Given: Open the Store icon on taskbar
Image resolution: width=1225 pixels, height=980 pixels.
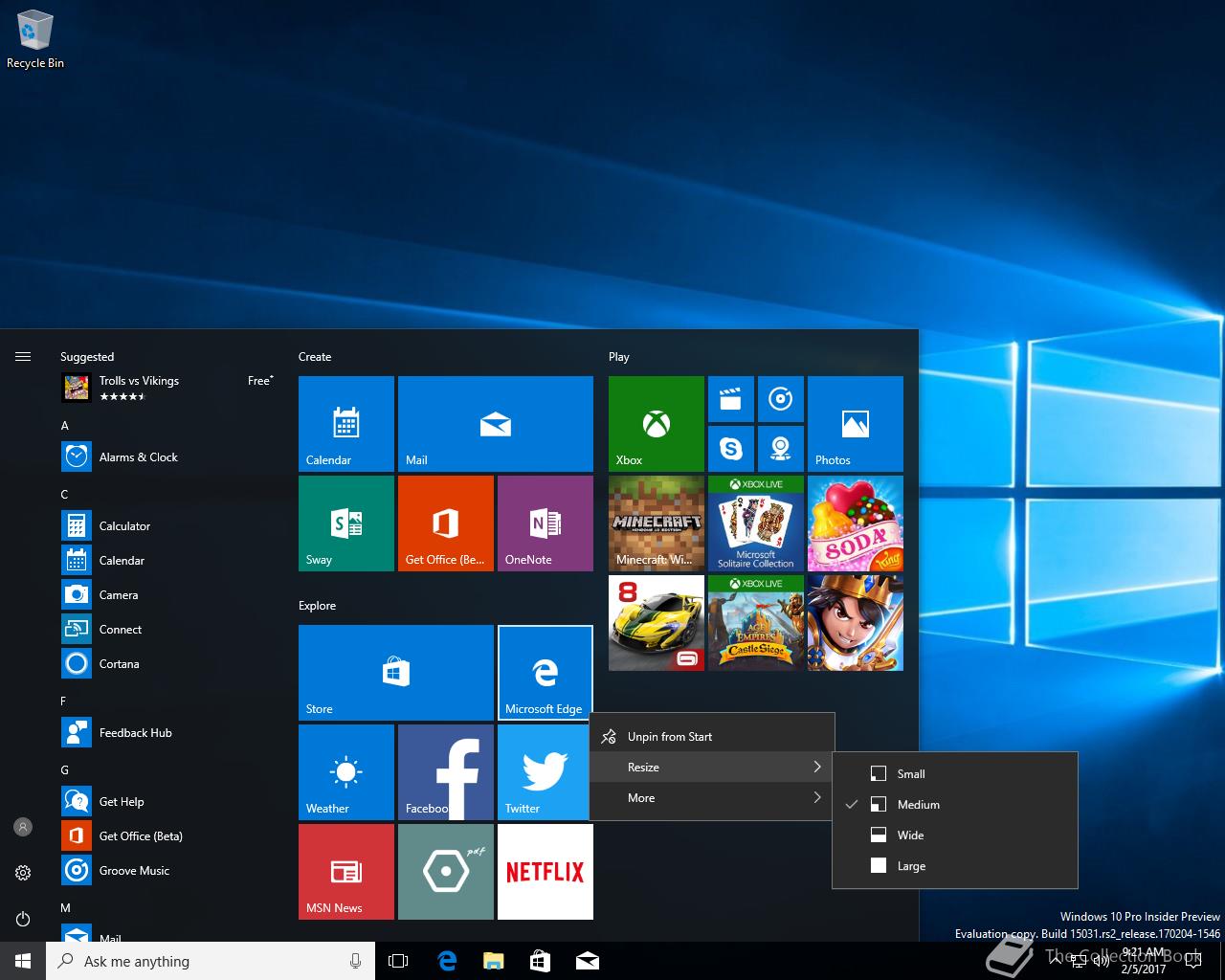Looking at the screenshot, I should point(540,961).
